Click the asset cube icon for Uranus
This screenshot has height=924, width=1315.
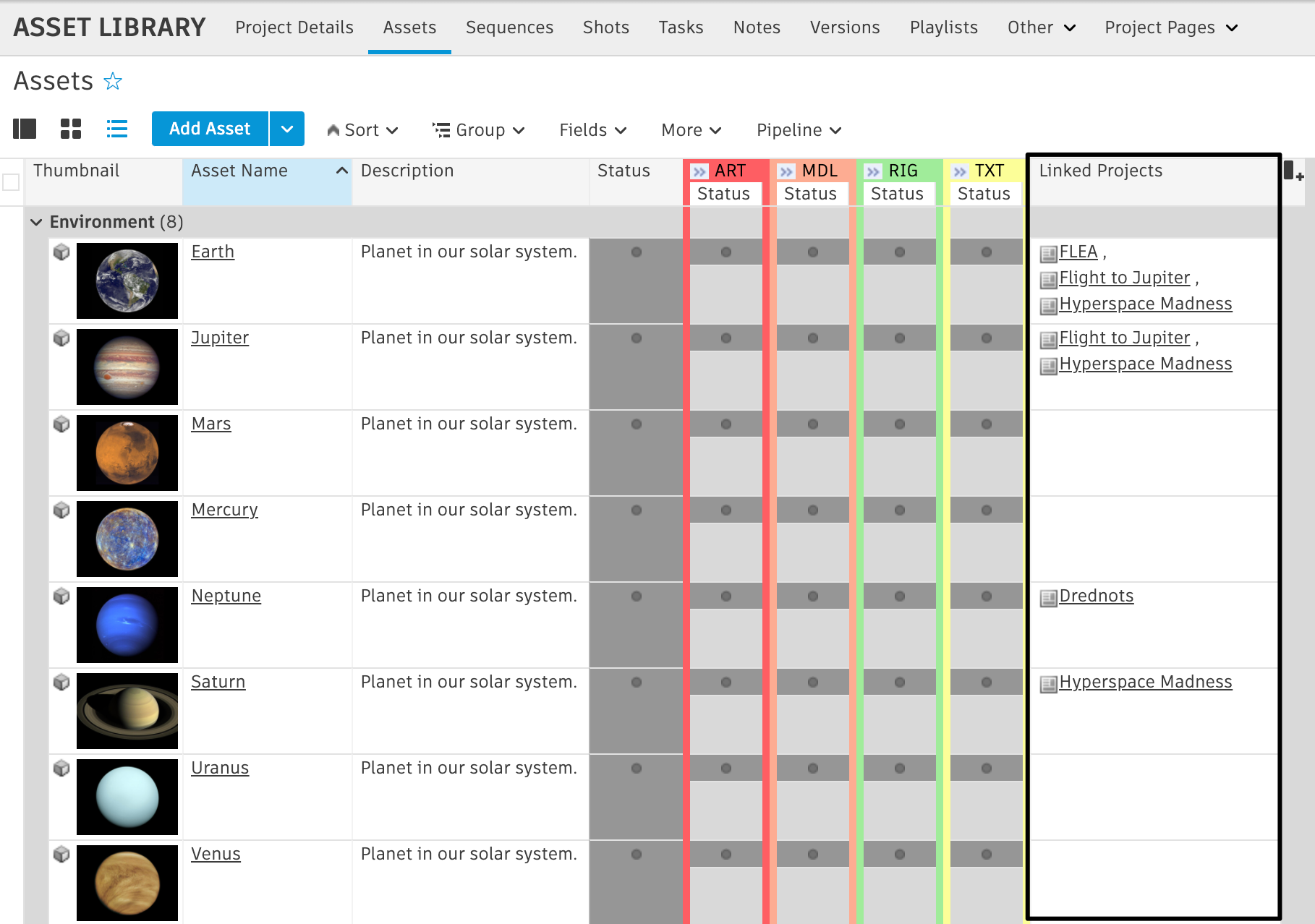click(x=62, y=768)
